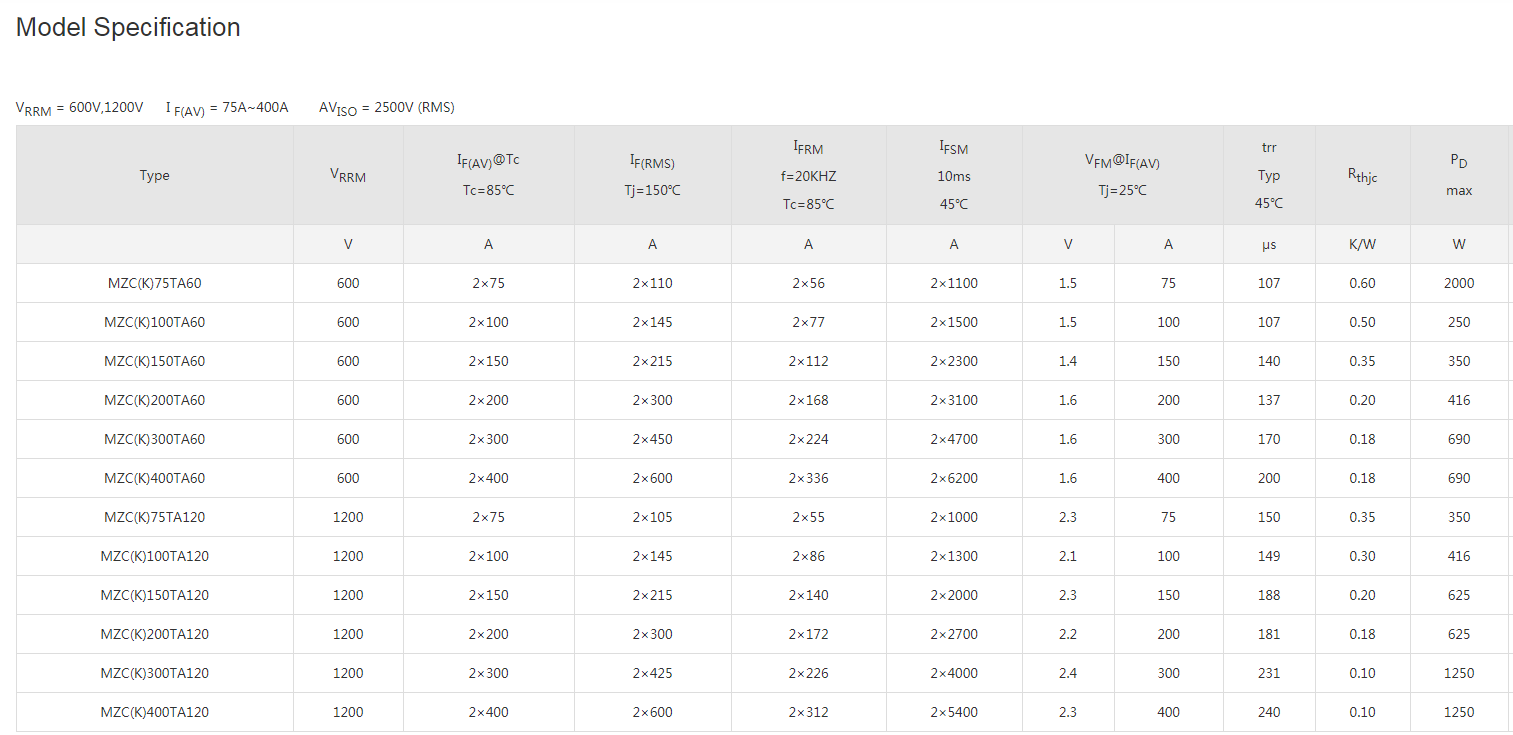Click the 149 trr value
1513x735 pixels.
click(1269, 556)
